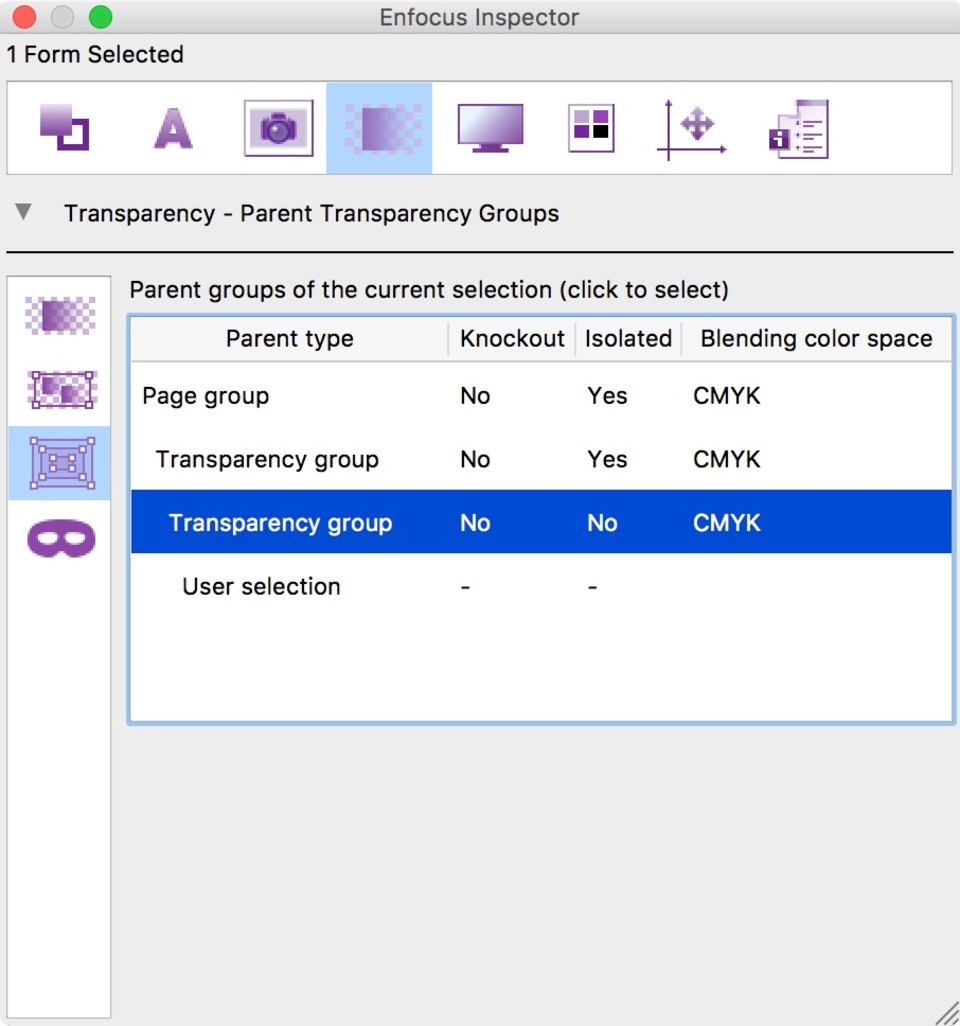The width and height of the screenshot is (960, 1026).
Task: Click the Parent type column header
Action: [x=289, y=338]
